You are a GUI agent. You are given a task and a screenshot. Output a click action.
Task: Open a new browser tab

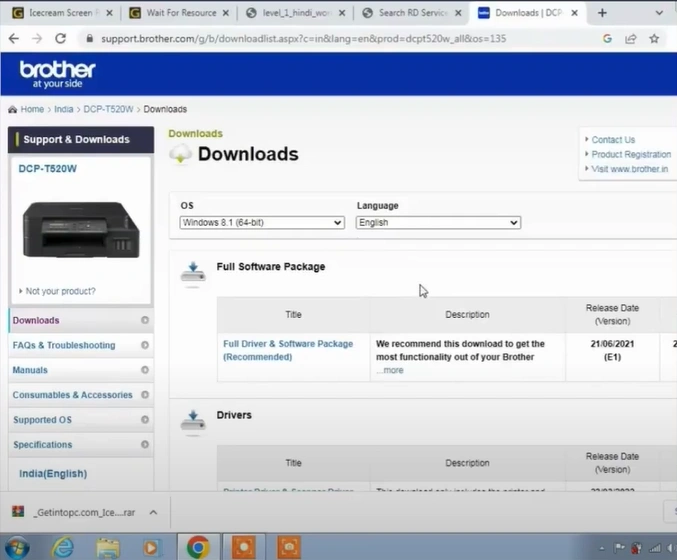point(602,13)
